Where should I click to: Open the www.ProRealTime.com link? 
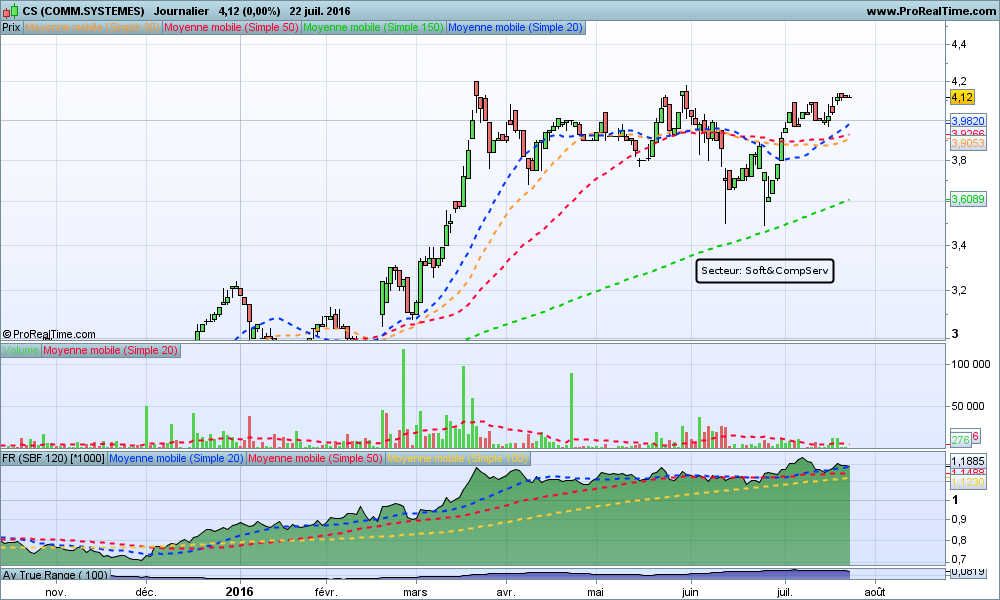point(931,11)
